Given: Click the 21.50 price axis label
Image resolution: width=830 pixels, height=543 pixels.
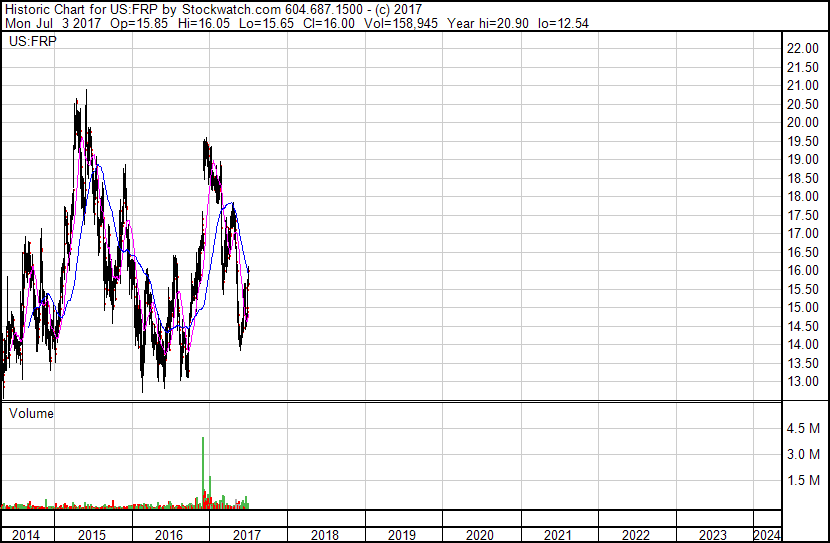Looking at the screenshot, I should [802, 67].
